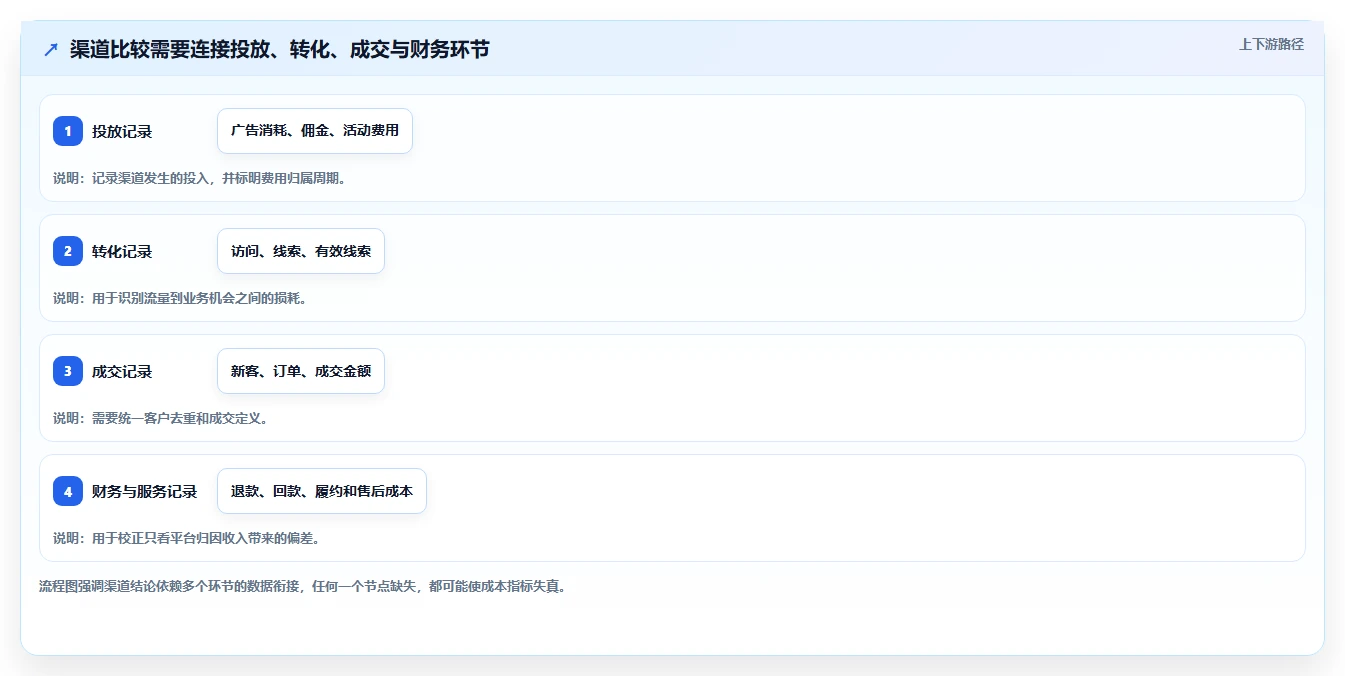Select step badge number 2
The height and width of the screenshot is (676, 1345).
click(x=68, y=251)
